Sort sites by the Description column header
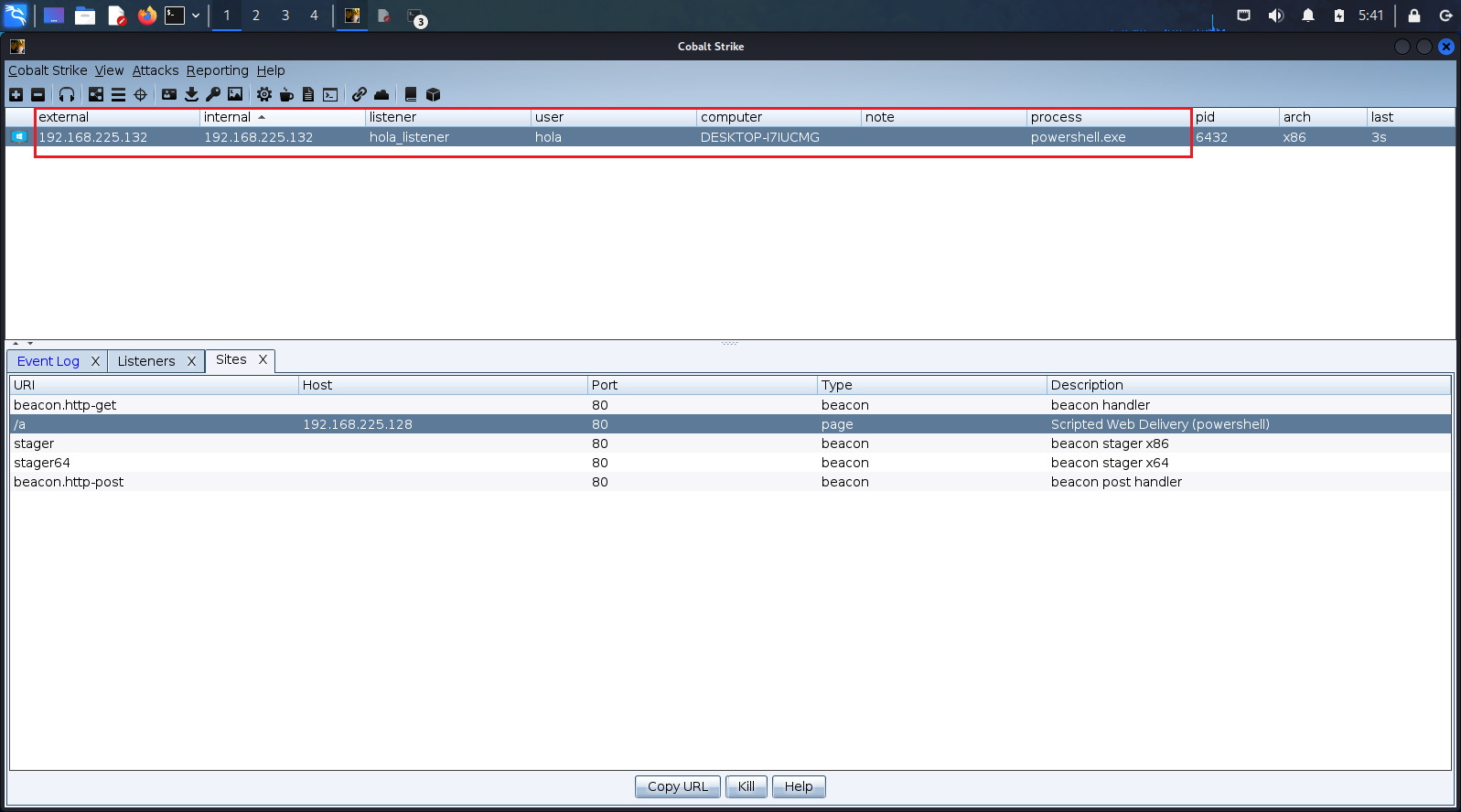The width and height of the screenshot is (1461, 812). pos(1249,385)
